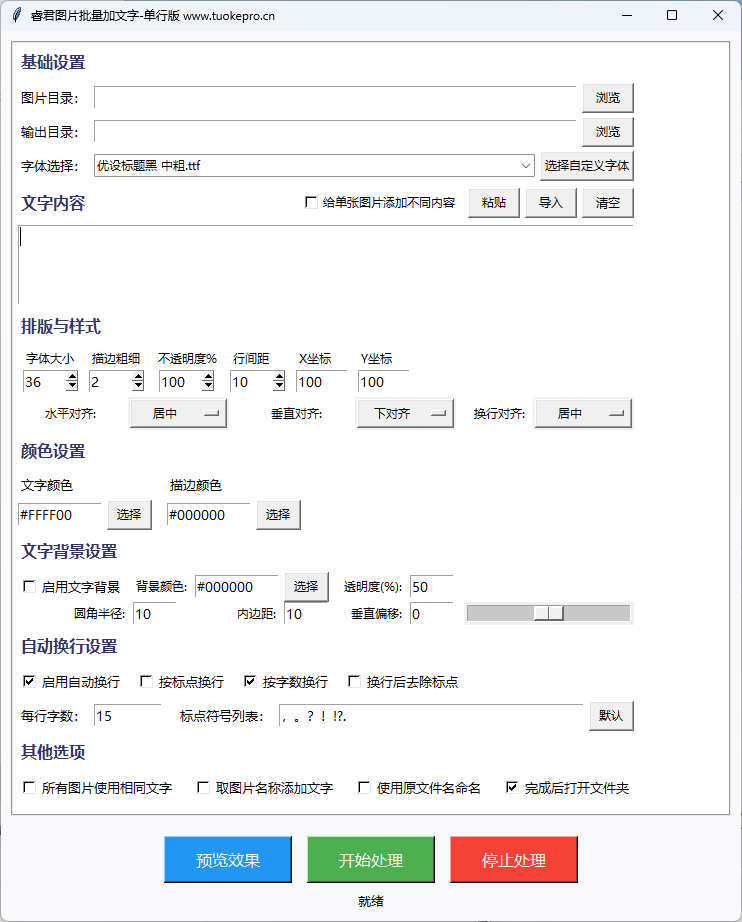The height and width of the screenshot is (922, 742).
Task: Expand 垂直对齐 下对齐 dropdown
Action: click(405, 413)
